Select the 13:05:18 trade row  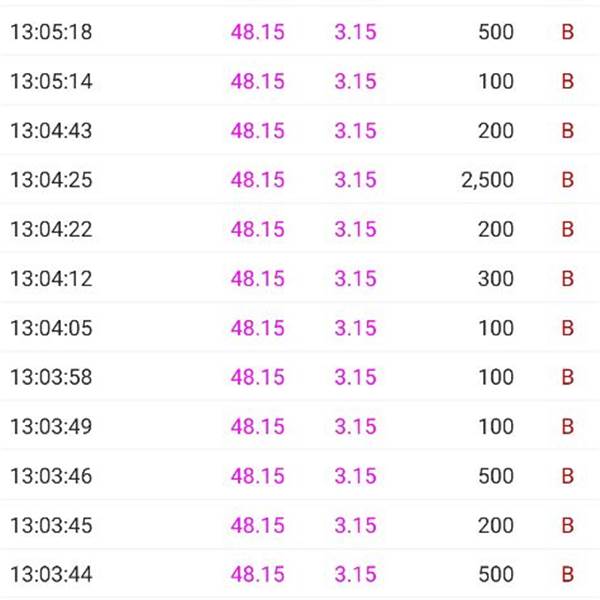pos(300,31)
